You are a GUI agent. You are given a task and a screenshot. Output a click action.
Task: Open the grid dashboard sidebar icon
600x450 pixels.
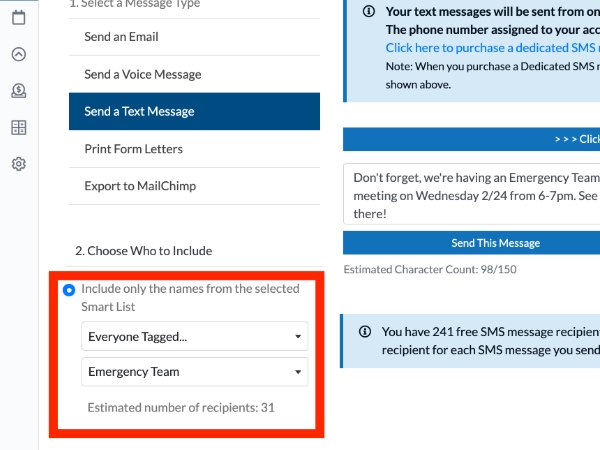click(x=18, y=127)
